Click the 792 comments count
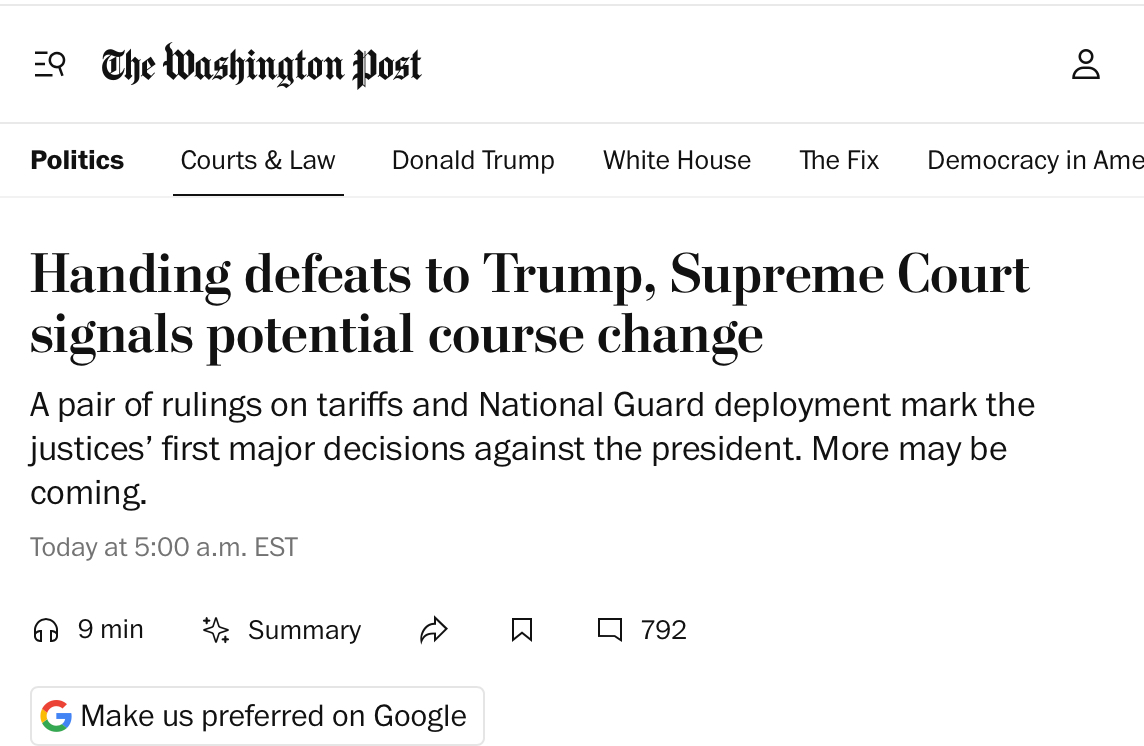 664,630
